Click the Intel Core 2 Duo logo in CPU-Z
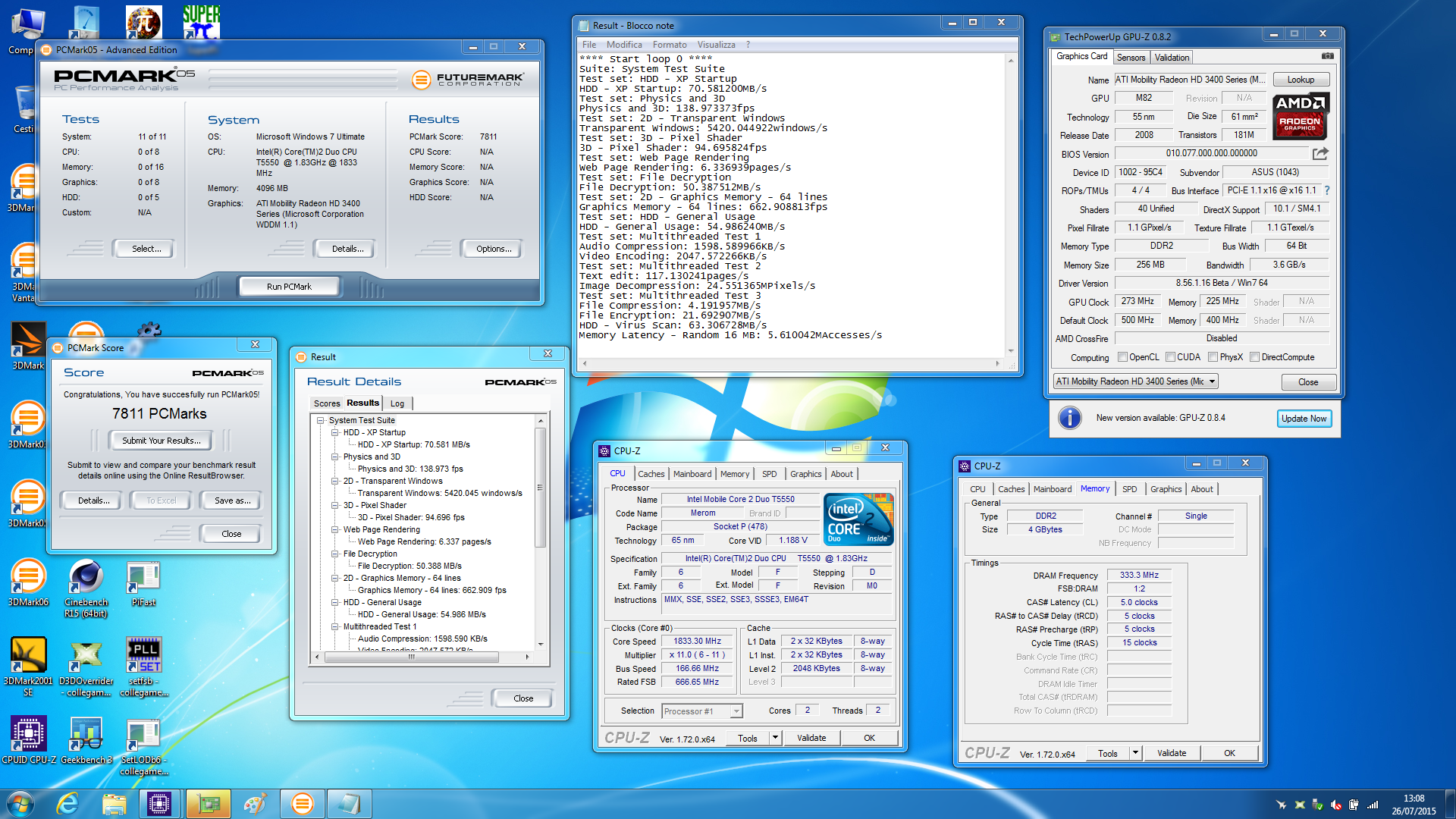The height and width of the screenshot is (819, 1456). 858,519
